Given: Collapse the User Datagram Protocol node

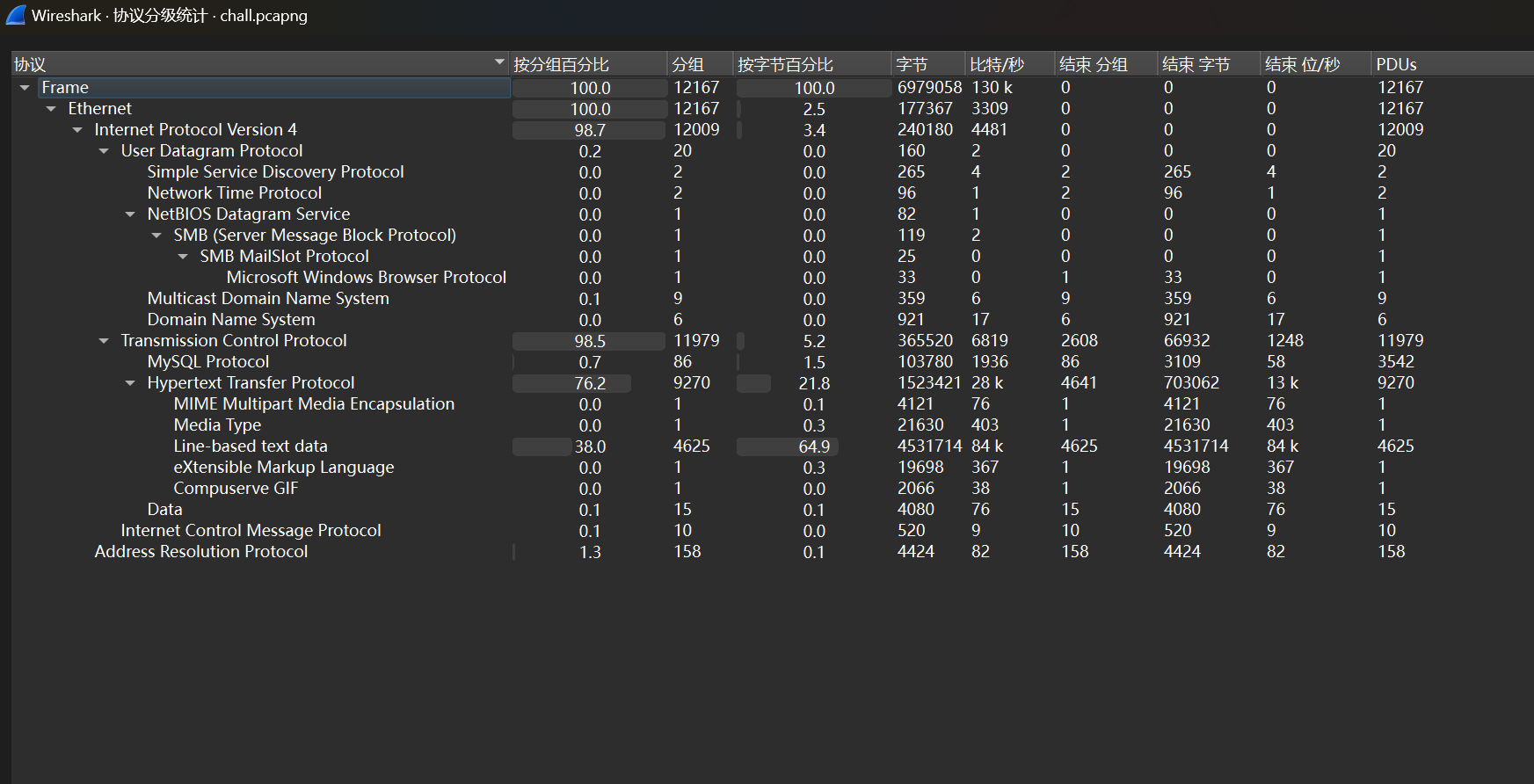Looking at the screenshot, I should 104,151.
